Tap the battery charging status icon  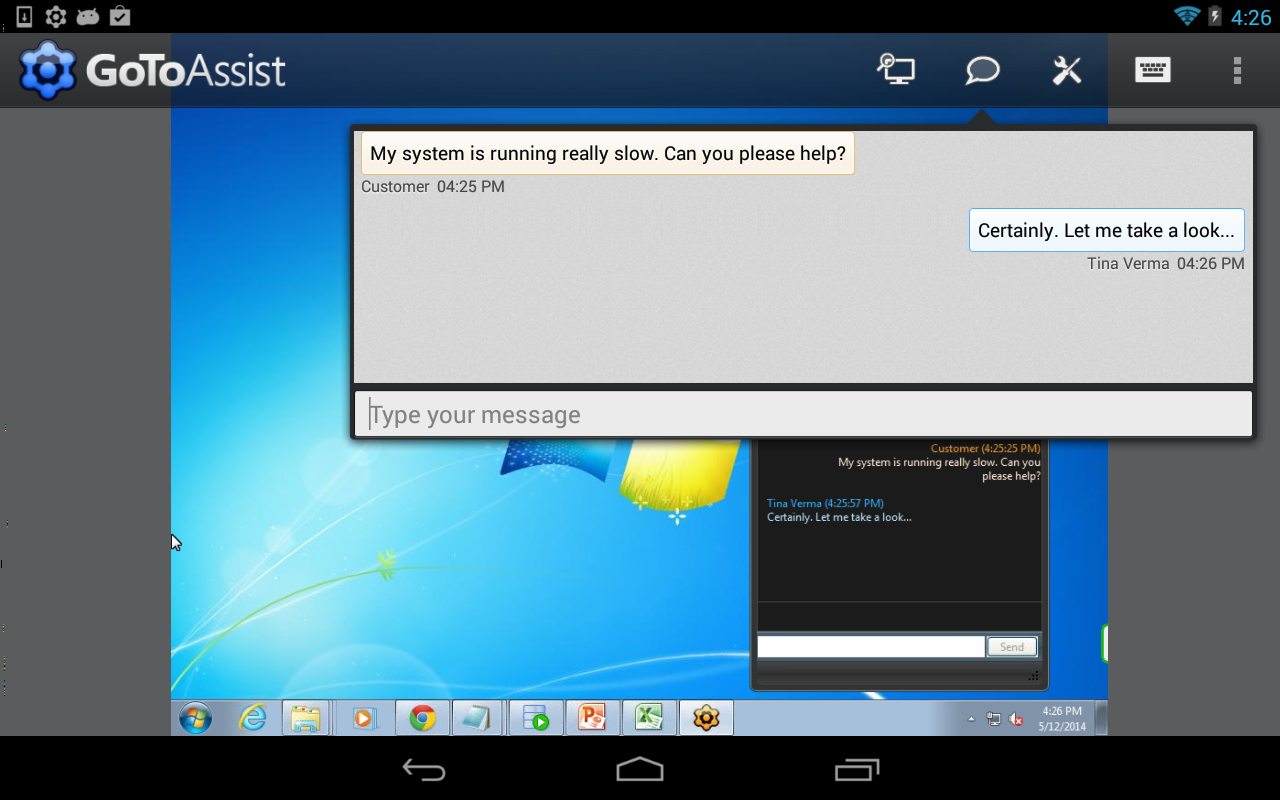pyautogui.click(x=1215, y=16)
